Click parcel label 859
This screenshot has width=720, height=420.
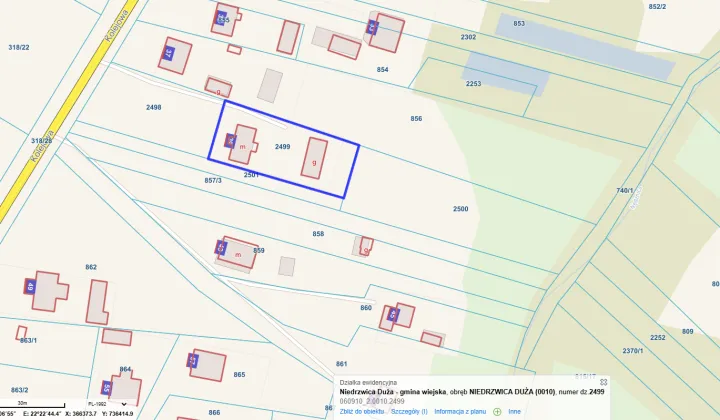pyautogui.click(x=259, y=251)
